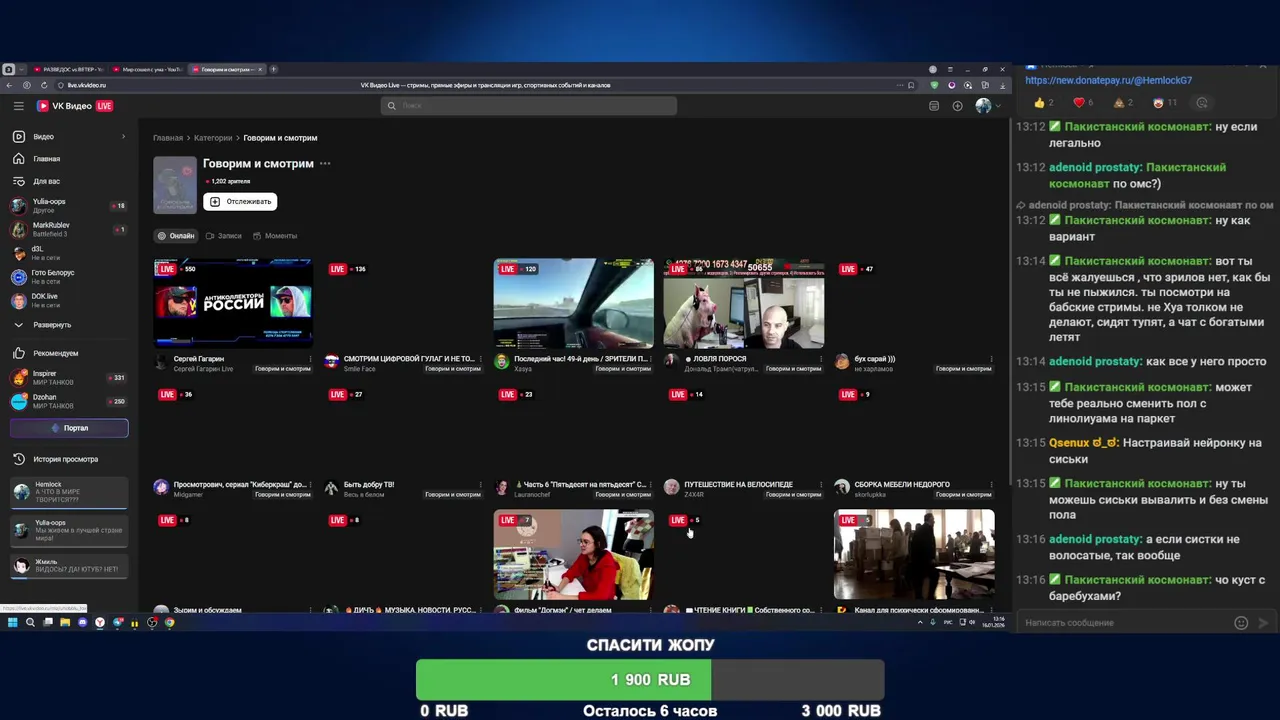This screenshot has height=720, width=1280.
Task: Open СМОТРИМ ЦИФРОВОЙ ГУЛАГ stream title
Action: pyautogui.click(x=409, y=359)
